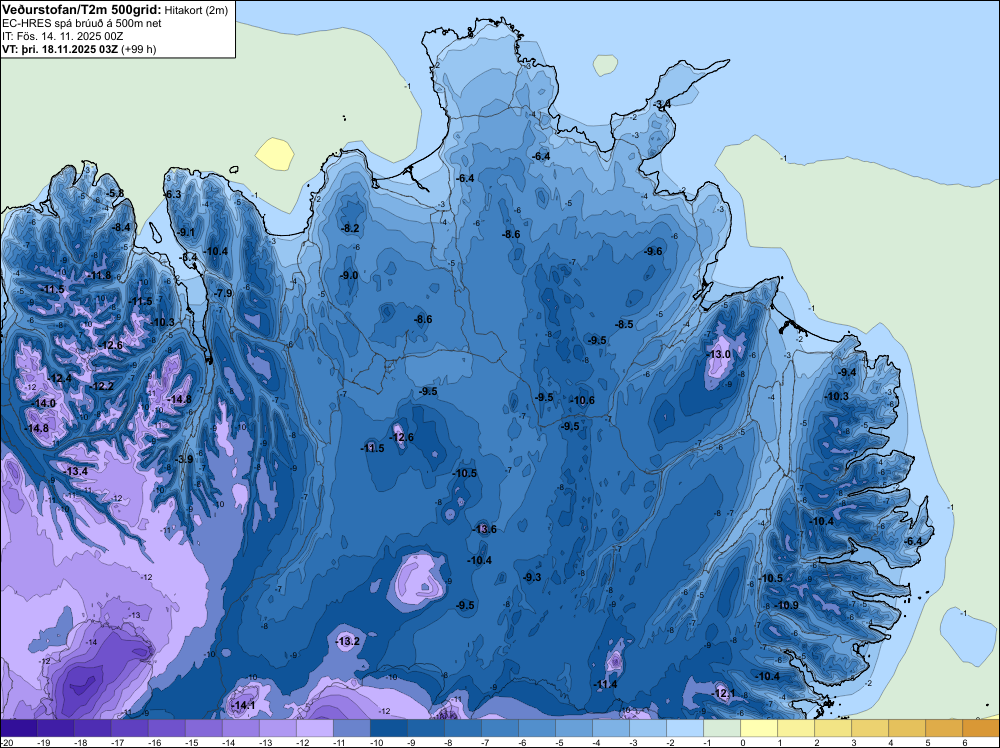Click the legend swatch between -10 and -9
1000x748 pixels.
[x=388, y=728]
